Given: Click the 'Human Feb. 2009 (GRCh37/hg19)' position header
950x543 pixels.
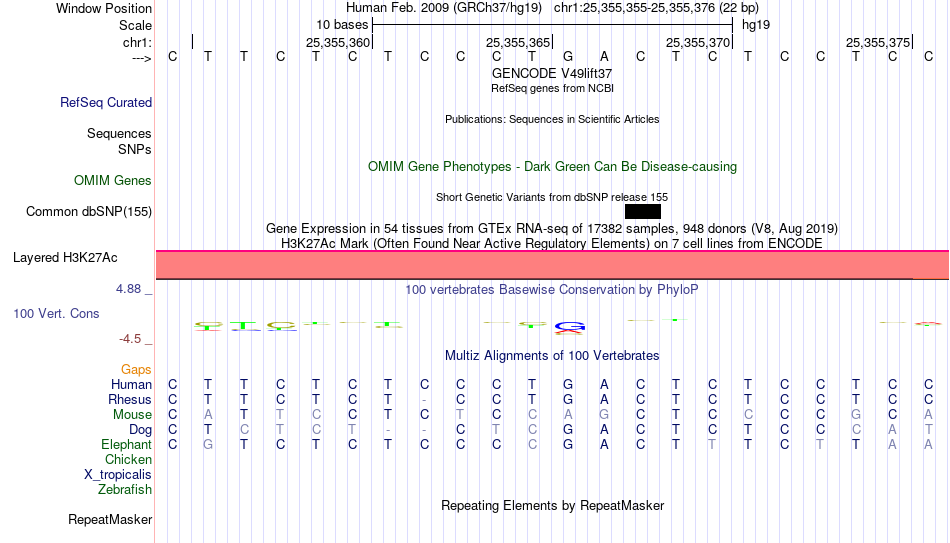Looking at the screenshot, I should pos(444,8).
